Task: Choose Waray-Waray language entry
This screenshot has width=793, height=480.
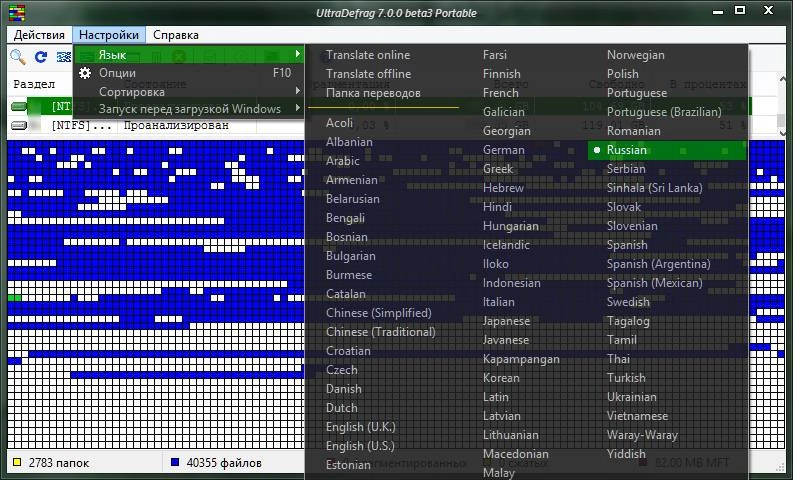Action: coord(642,435)
